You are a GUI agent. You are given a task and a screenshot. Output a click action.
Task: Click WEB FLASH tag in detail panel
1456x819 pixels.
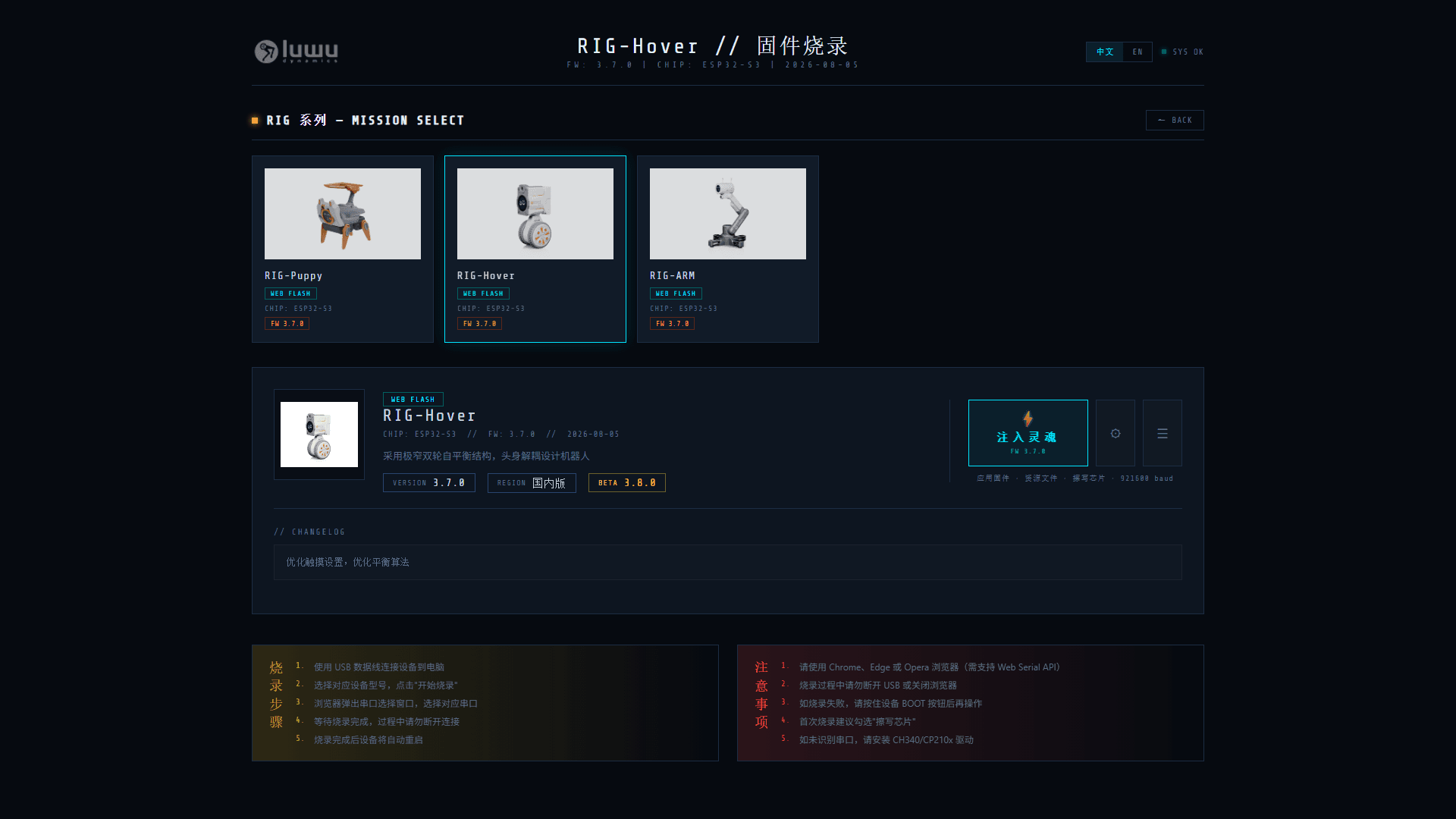pos(413,400)
